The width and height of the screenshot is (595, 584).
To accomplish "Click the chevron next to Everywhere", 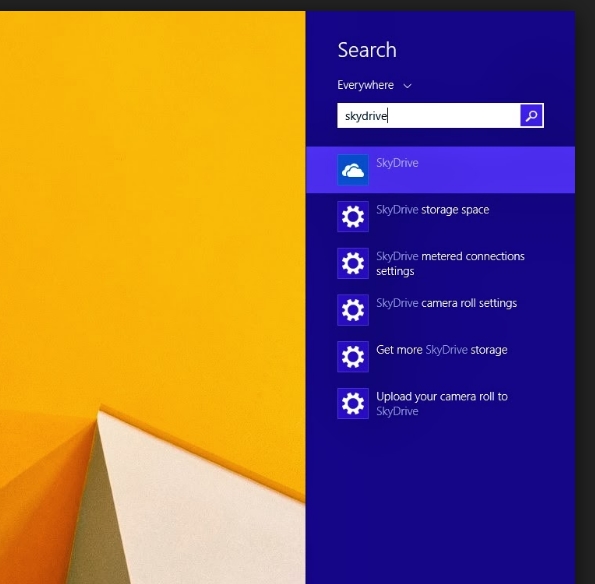I will [407, 86].
